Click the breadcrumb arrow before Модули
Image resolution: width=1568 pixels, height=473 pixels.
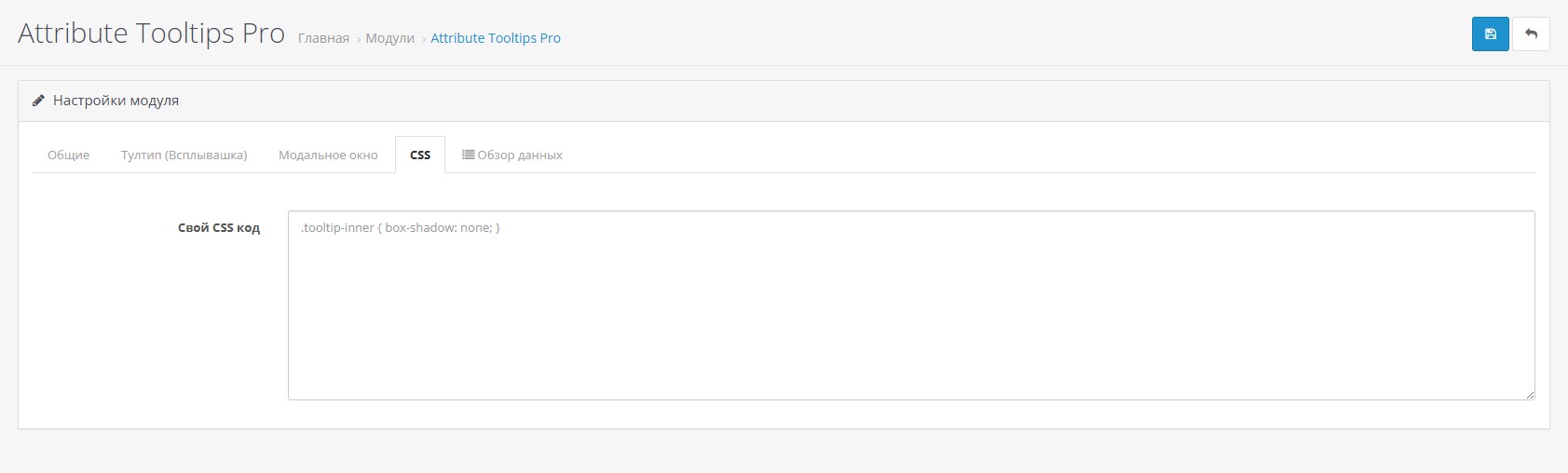point(359,39)
